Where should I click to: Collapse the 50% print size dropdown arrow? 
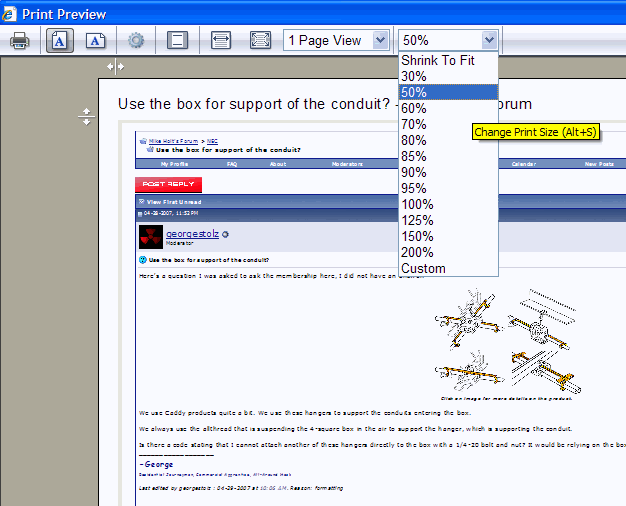[489, 40]
